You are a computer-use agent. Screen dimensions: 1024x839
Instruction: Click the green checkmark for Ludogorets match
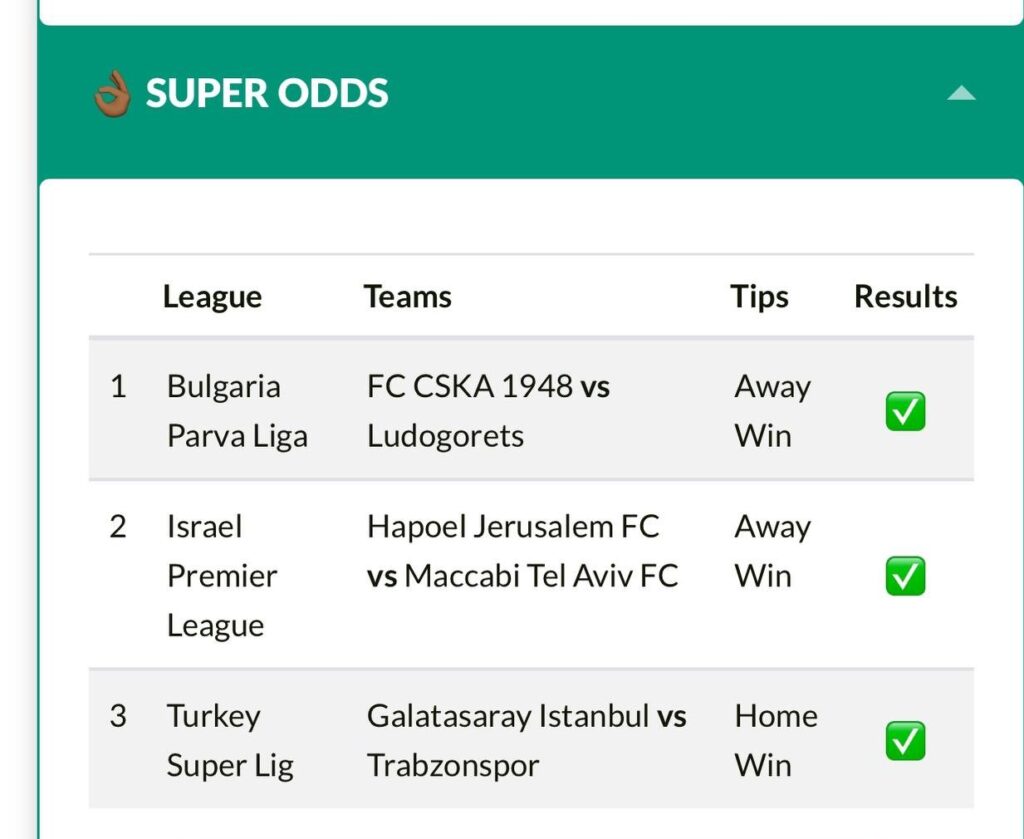905,411
